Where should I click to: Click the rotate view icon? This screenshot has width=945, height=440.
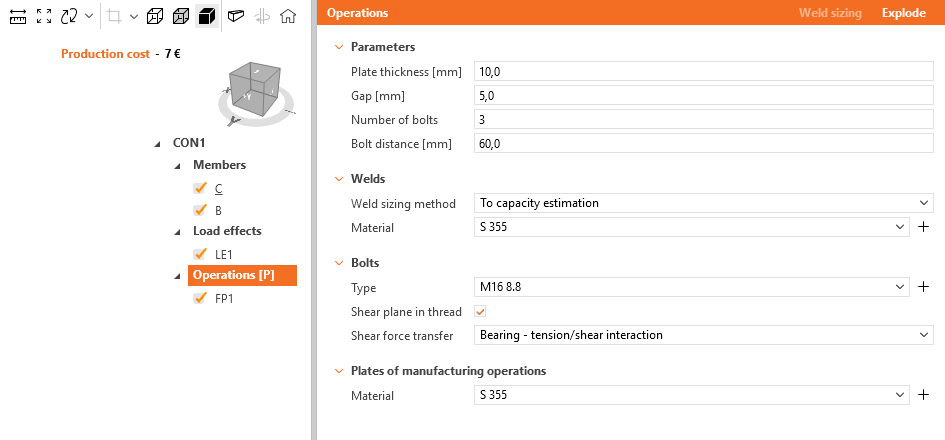[x=69, y=16]
